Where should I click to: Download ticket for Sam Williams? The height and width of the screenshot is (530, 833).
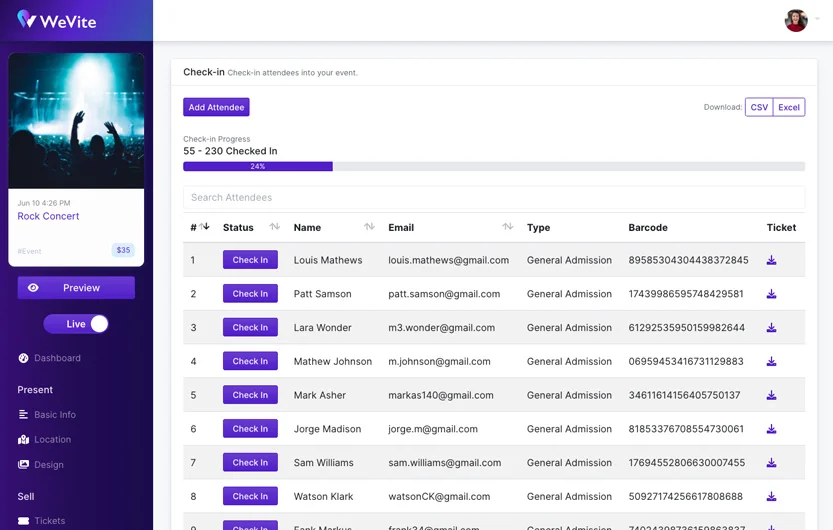pos(771,463)
